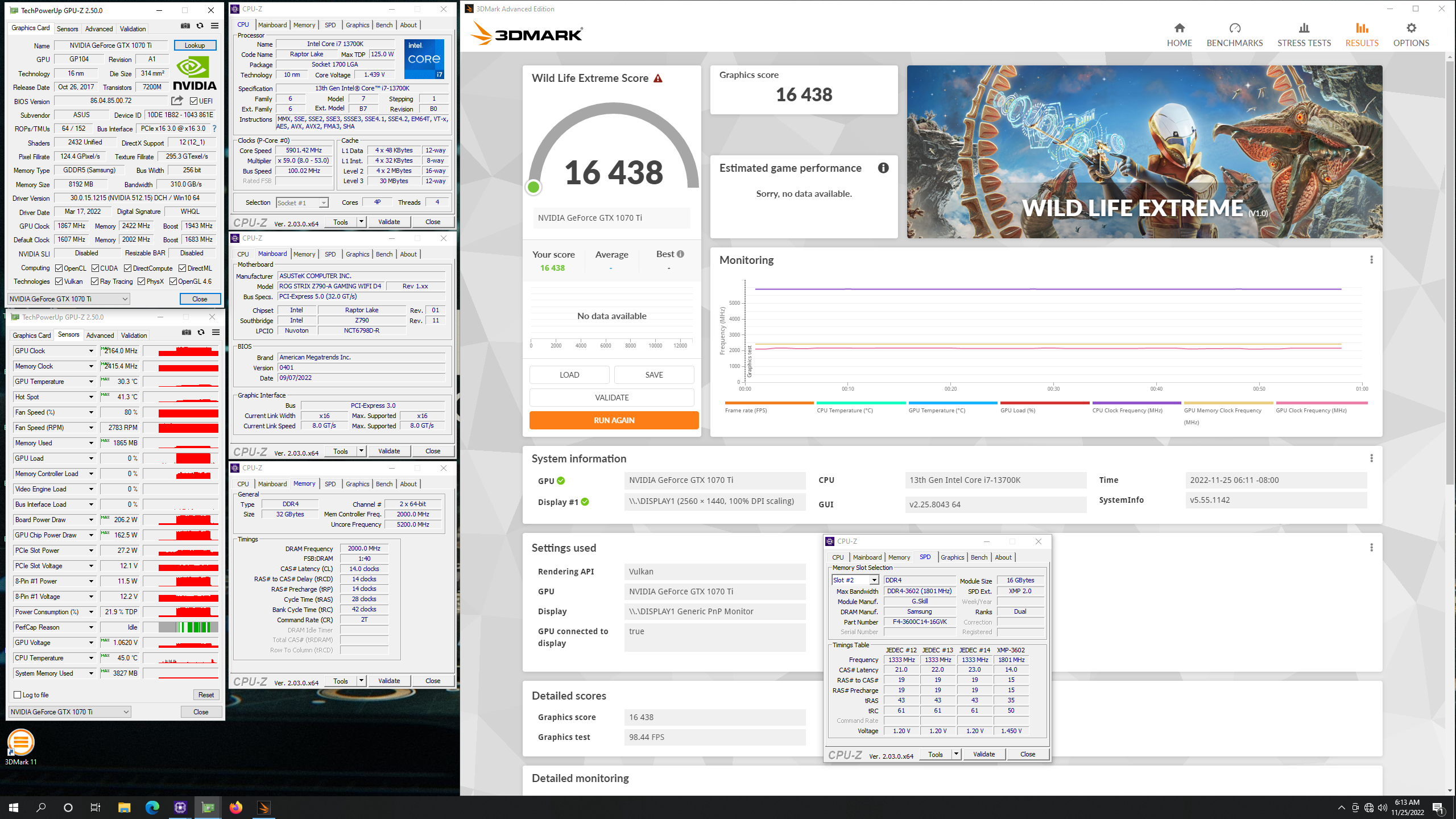Open GPU Clock sensor dropdown arrow
The image size is (1456, 819).
[x=90, y=351]
